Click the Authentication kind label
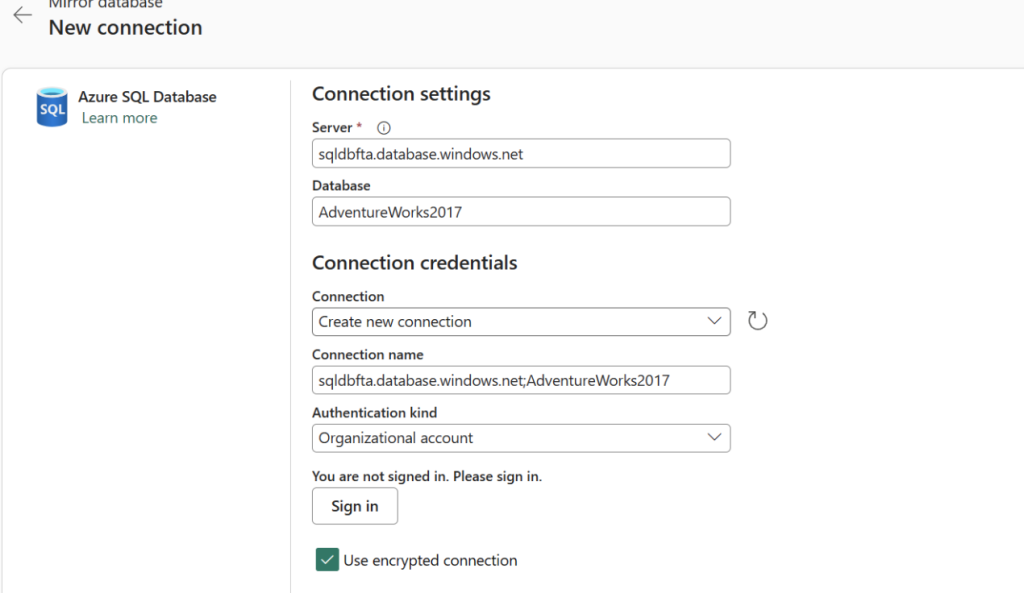The width and height of the screenshot is (1024, 593). pyautogui.click(x=374, y=413)
